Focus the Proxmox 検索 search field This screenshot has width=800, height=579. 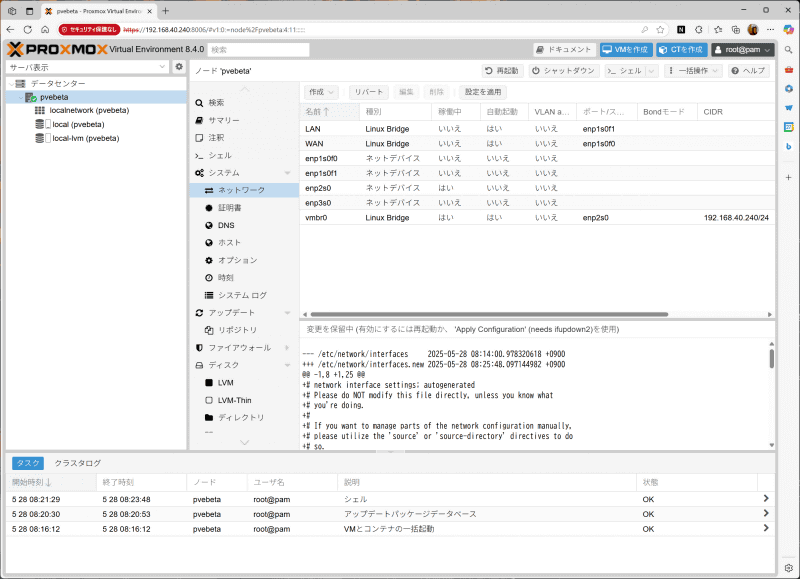click(x=258, y=49)
